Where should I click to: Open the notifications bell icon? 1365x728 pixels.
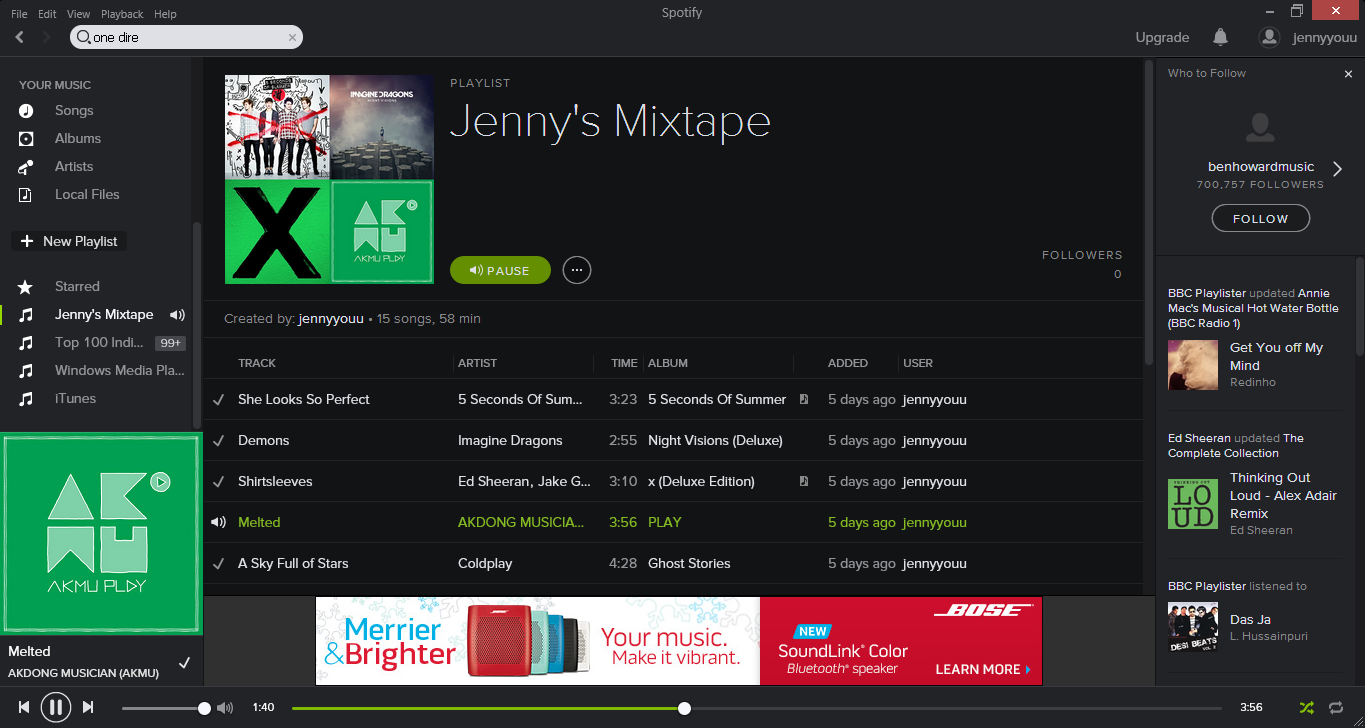(1220, 37)
